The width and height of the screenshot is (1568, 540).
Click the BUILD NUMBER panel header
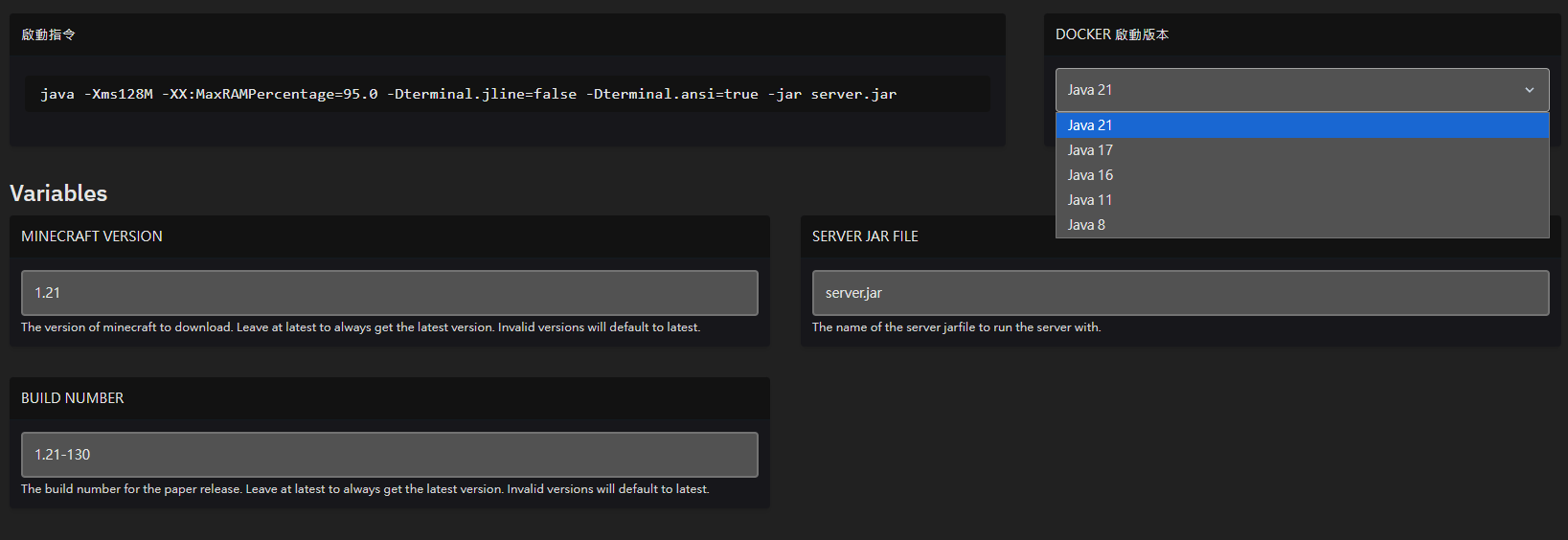click(x=73, y=398)
